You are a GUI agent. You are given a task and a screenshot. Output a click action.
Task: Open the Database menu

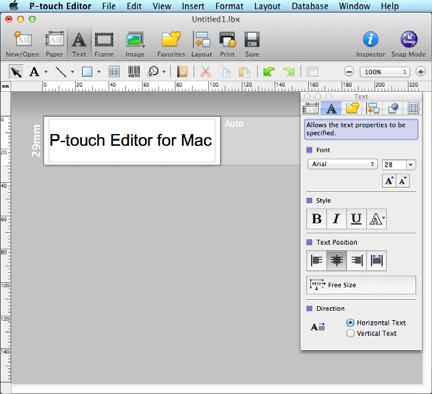[310, 6]
